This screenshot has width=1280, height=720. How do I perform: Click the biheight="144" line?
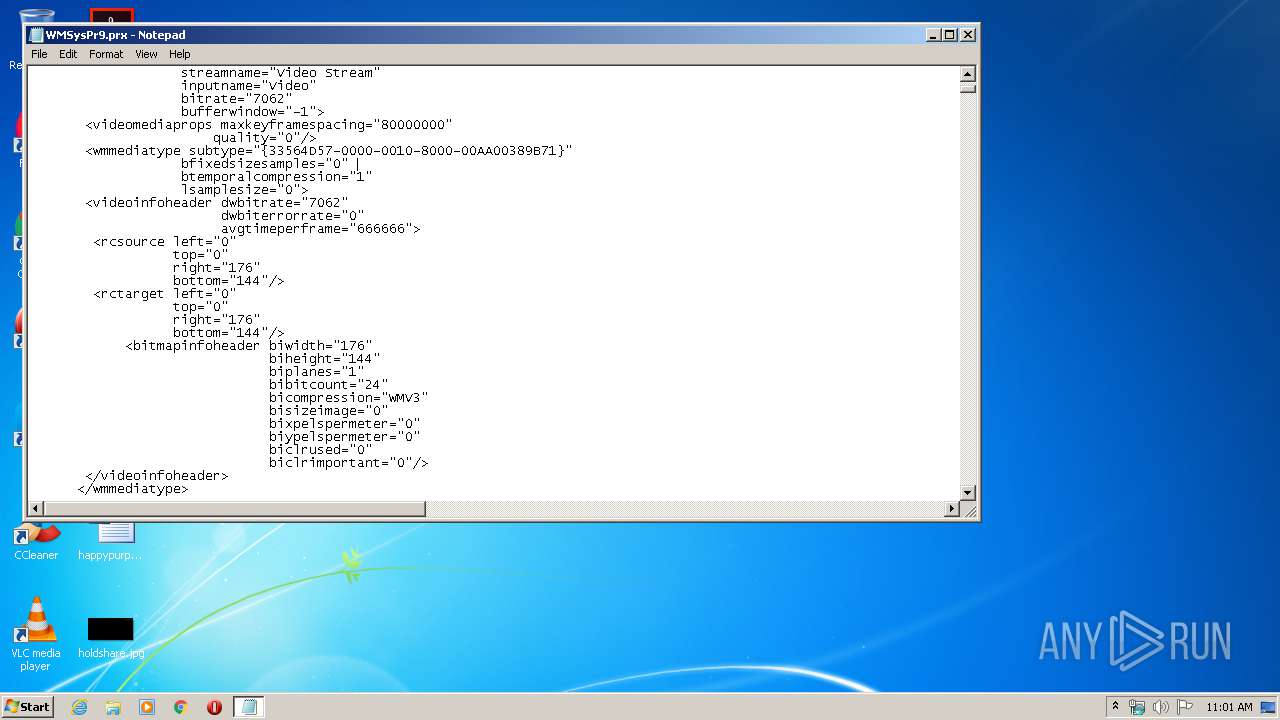[x=324, y=359]
